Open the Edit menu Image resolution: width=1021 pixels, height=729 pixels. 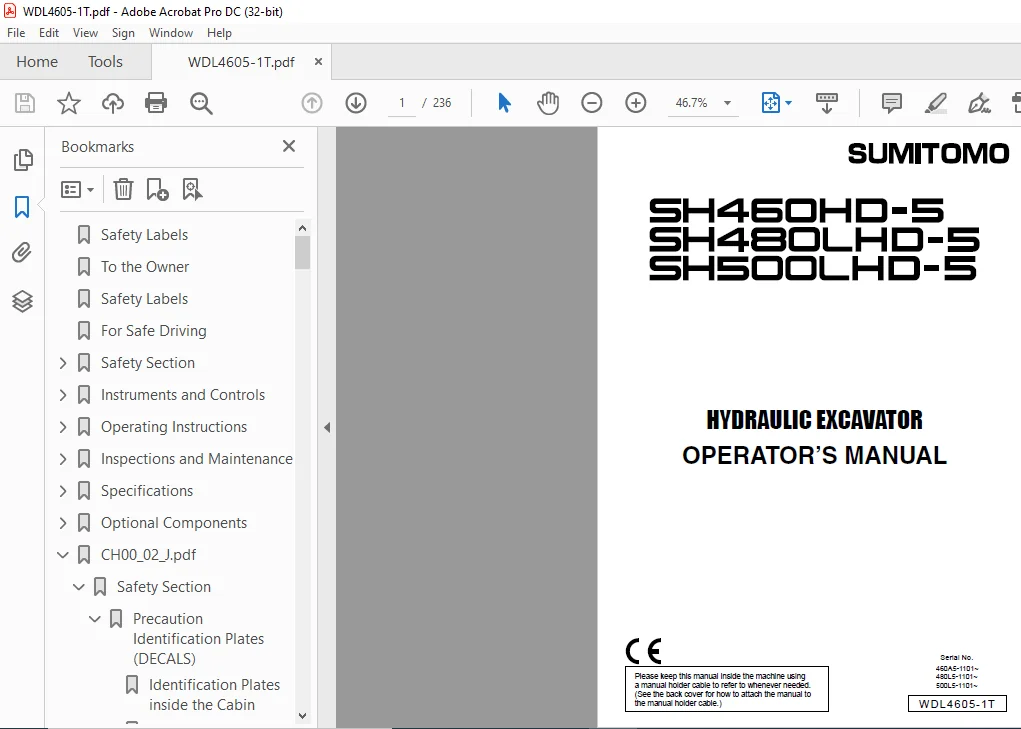(49, 33)
